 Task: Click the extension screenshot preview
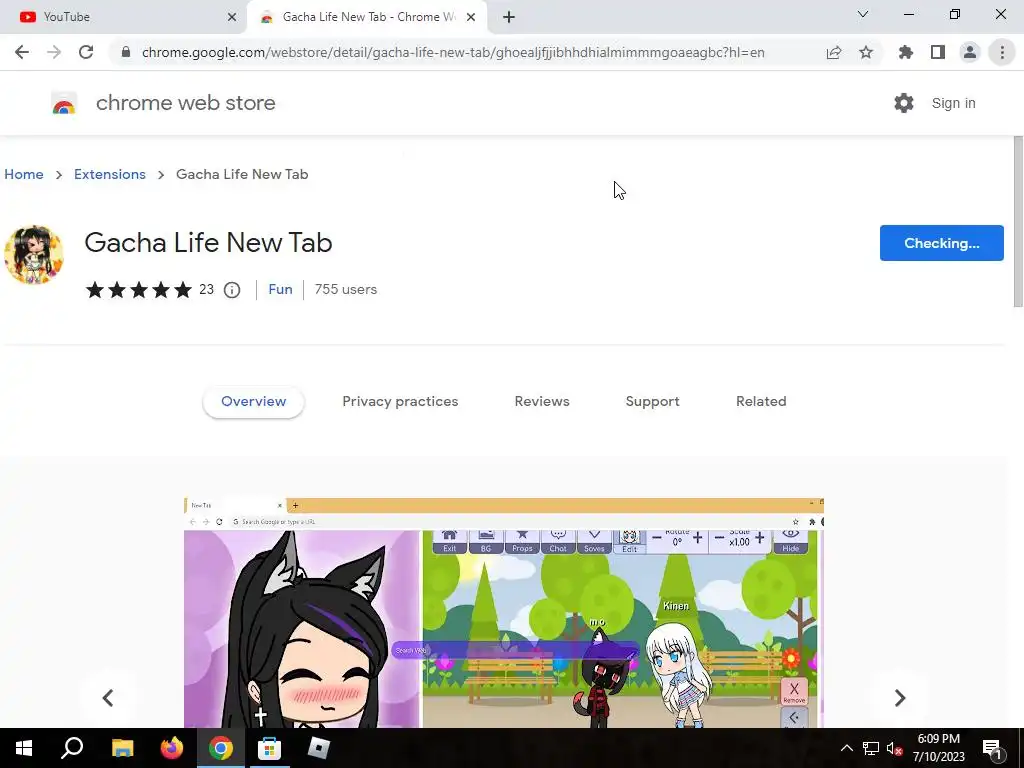pyautogui.click(x=504, y=613)
